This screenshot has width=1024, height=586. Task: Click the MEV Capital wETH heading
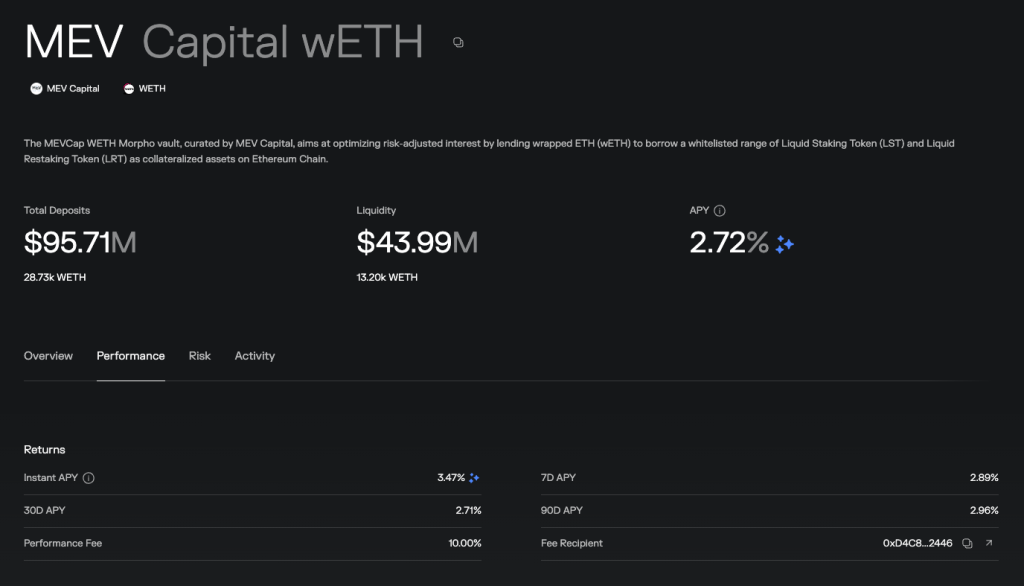[223, 42]
